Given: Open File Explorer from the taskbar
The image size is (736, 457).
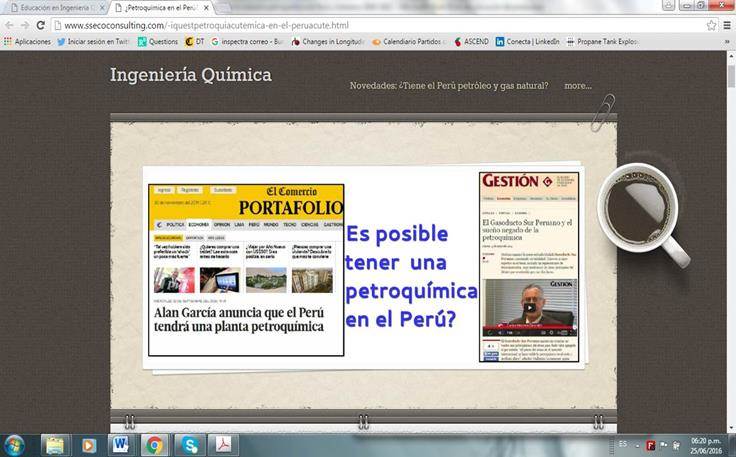Looking at the screenshot, I should point(55,445).
